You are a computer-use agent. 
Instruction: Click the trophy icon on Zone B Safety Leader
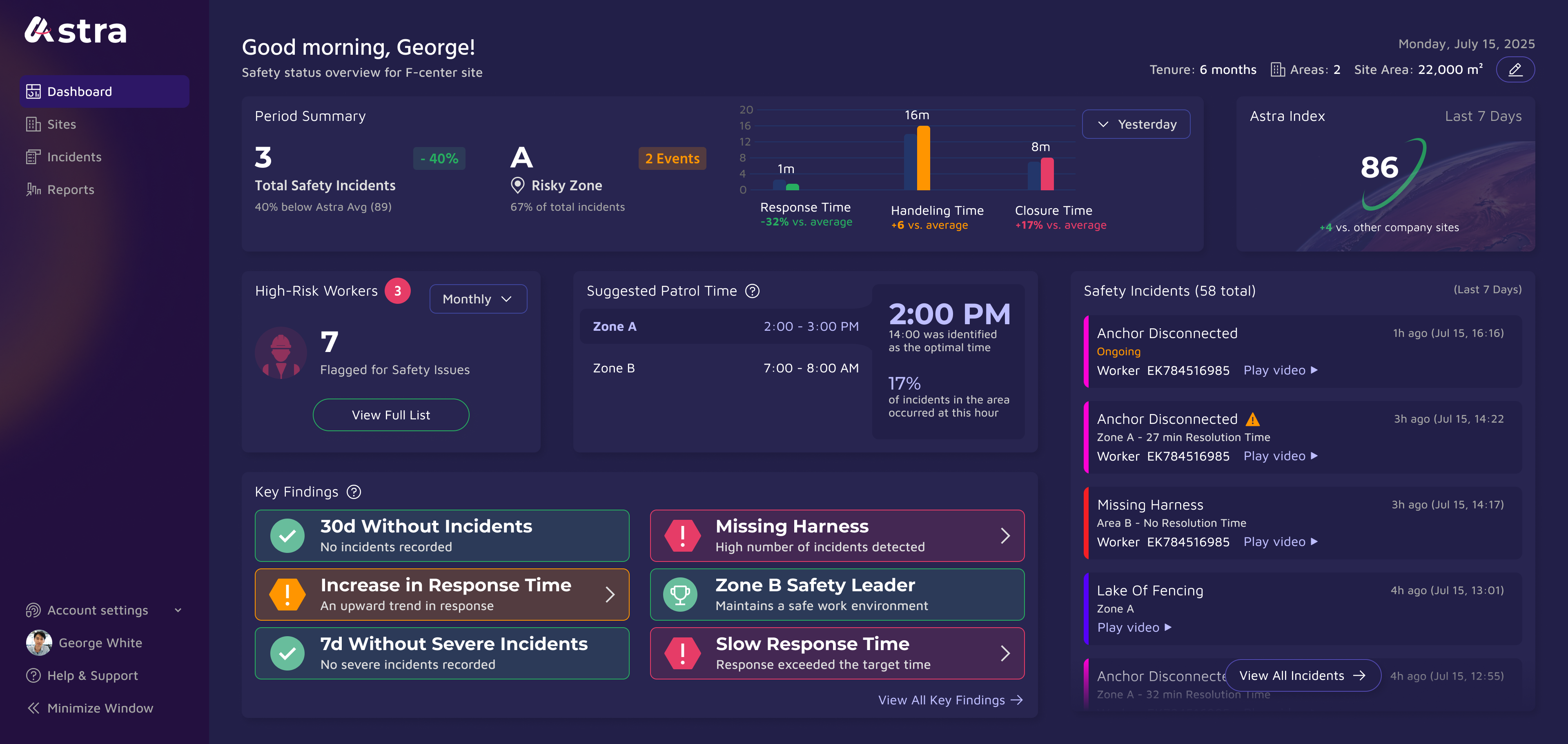(x=680, y=595)
